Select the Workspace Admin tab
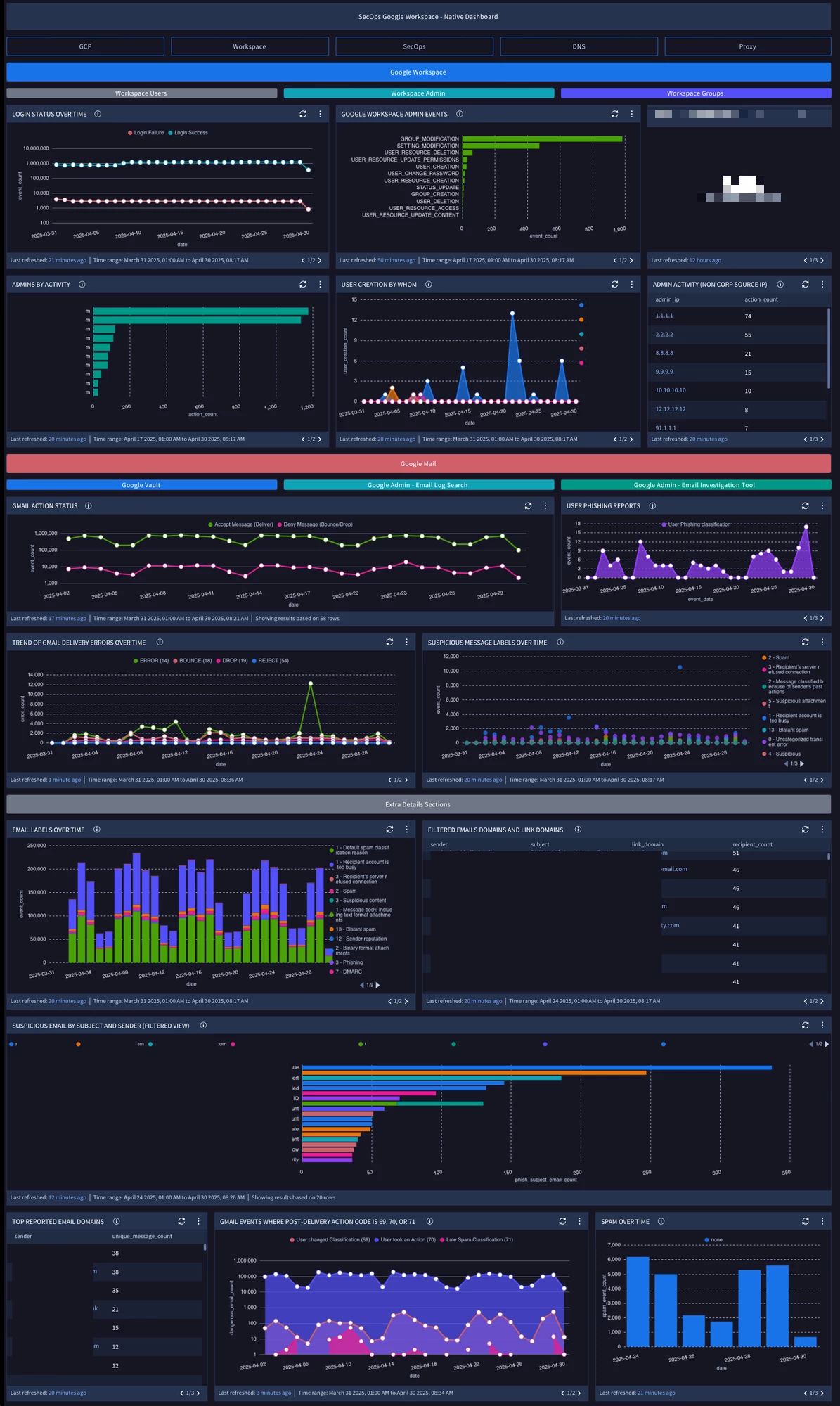 pos(418,93)
